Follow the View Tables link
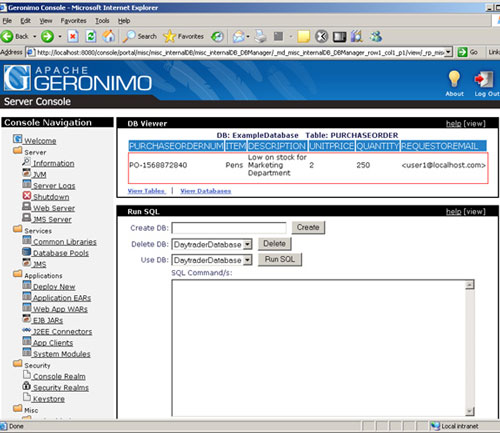This screenshot has width=500, height=433. coord(146,191)
